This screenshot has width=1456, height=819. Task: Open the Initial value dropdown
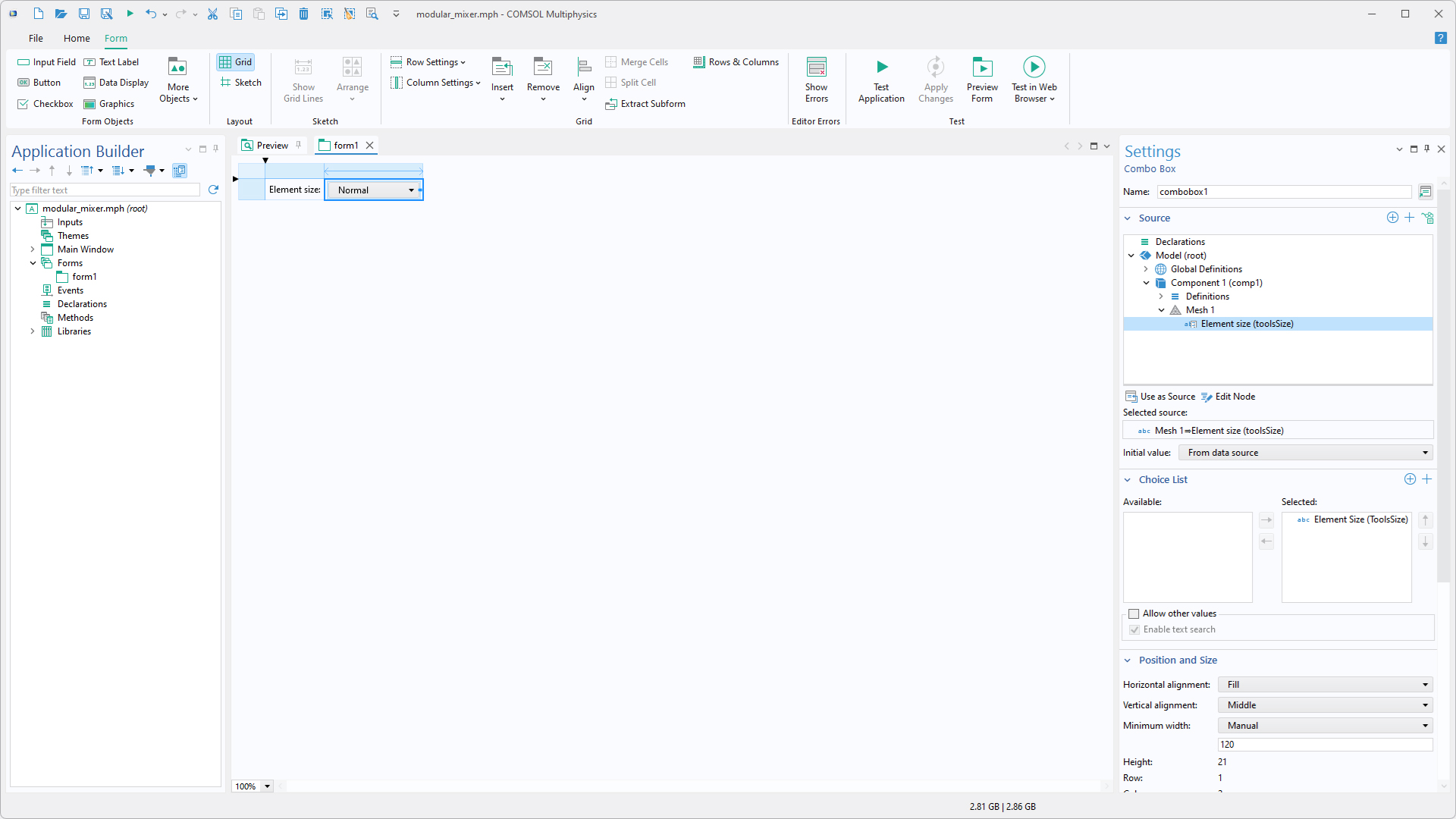1305,453
